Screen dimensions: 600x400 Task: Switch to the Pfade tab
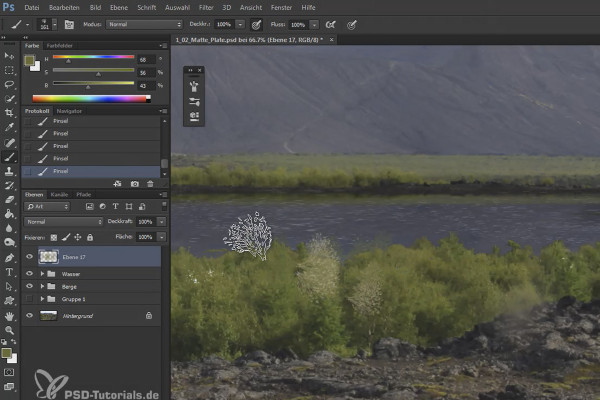pos(83,194)
